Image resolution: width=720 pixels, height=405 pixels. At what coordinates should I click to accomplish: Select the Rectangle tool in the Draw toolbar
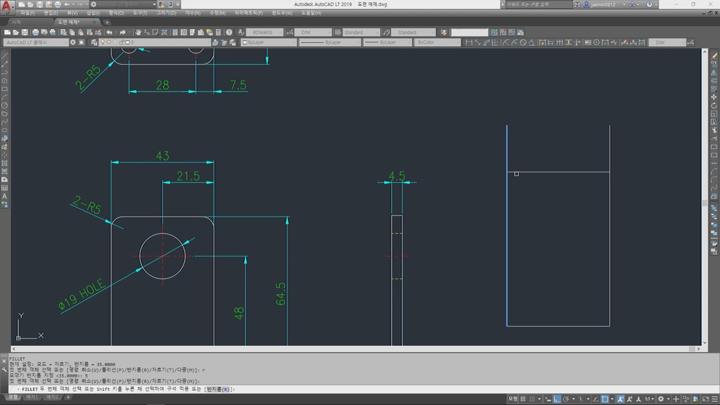tap(5, 89)
